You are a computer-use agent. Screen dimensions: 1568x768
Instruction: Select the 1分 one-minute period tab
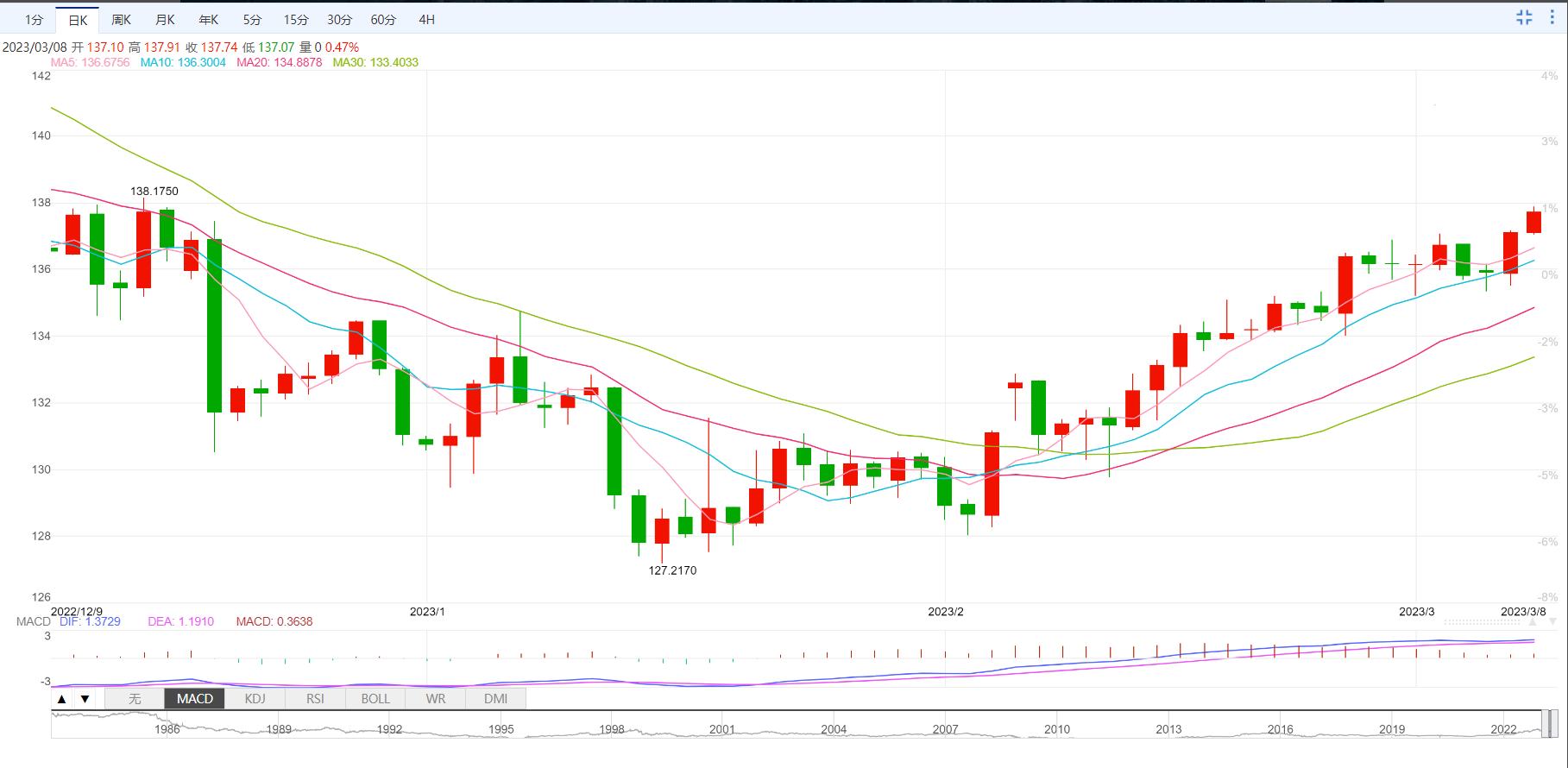click(x=34, y=20)
